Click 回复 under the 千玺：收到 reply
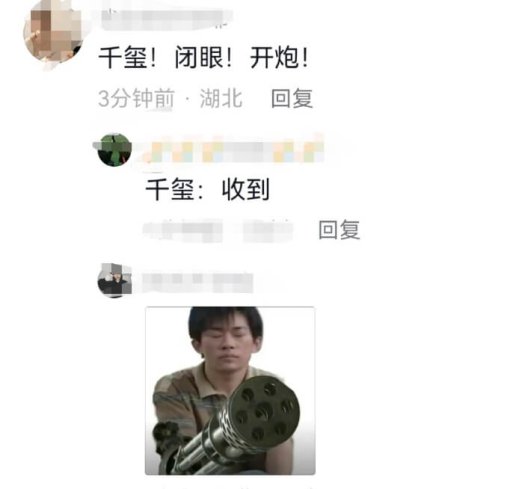This screenshot has height=489, width=516. tap(339, 230)
